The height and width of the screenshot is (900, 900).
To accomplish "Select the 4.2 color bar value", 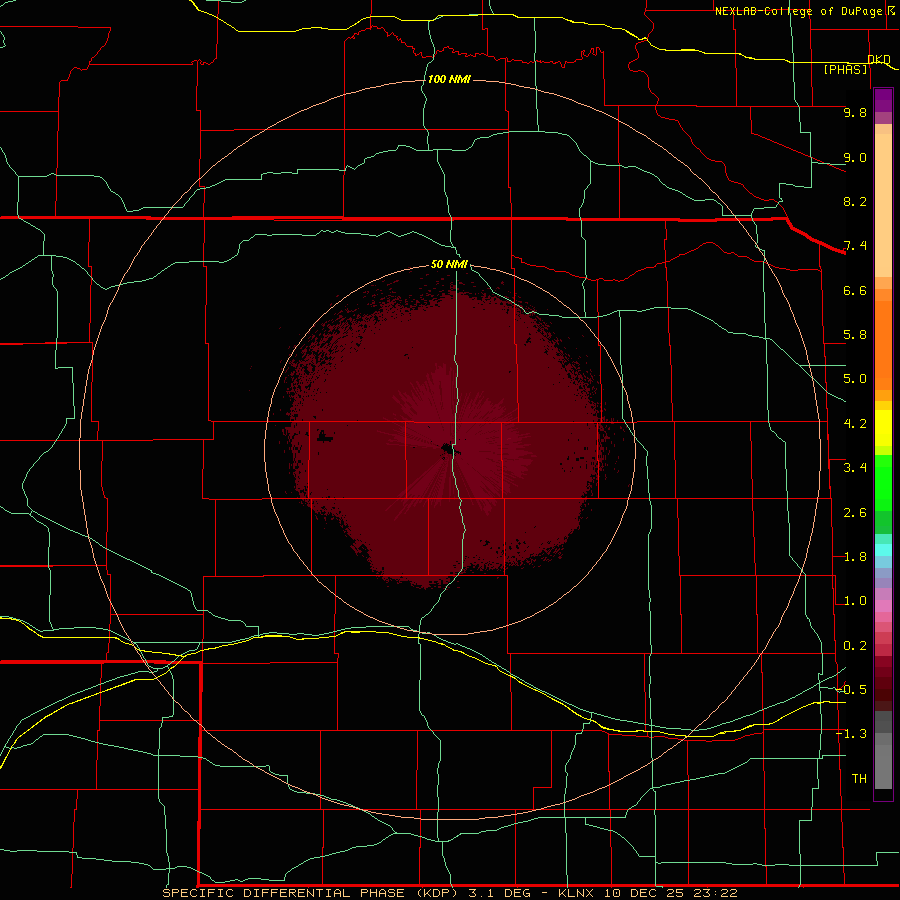I will tap(855, 424).
